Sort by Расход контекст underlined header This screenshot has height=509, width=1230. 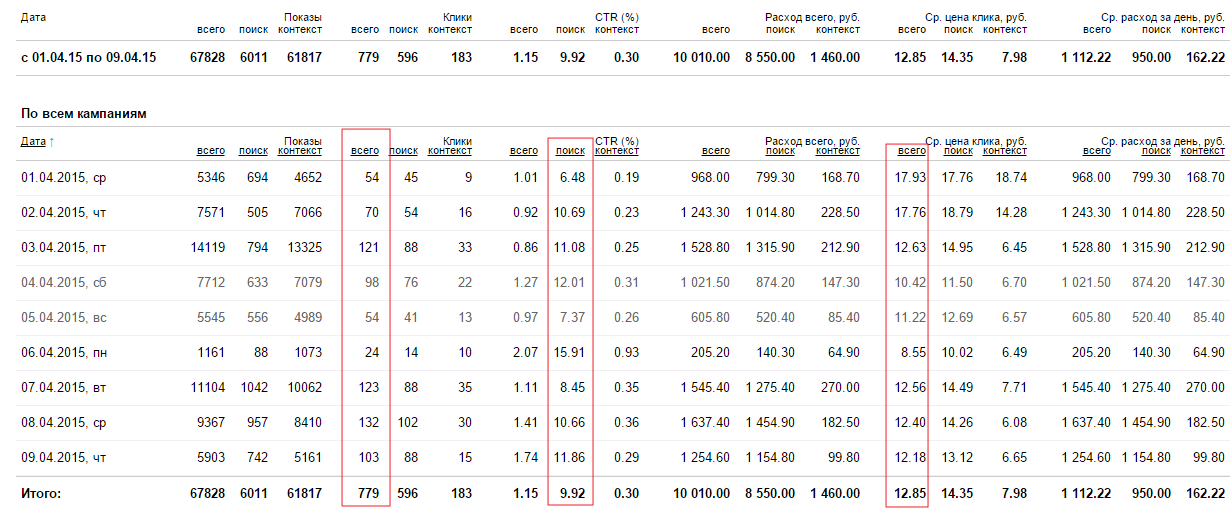[x=838, y=151]
